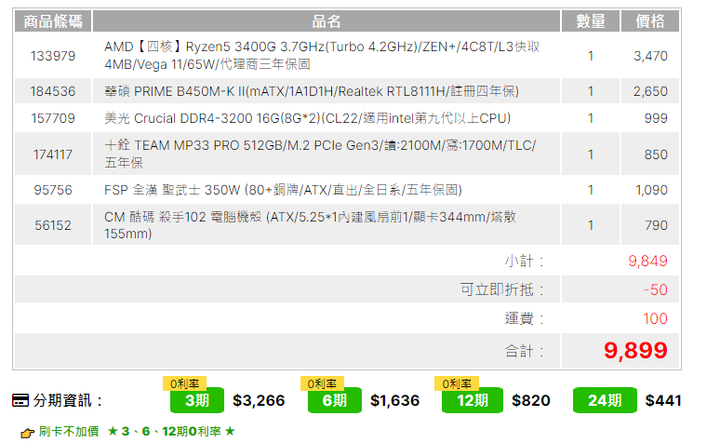Click product code 133979
720x443 pixels.
[53, 56]
